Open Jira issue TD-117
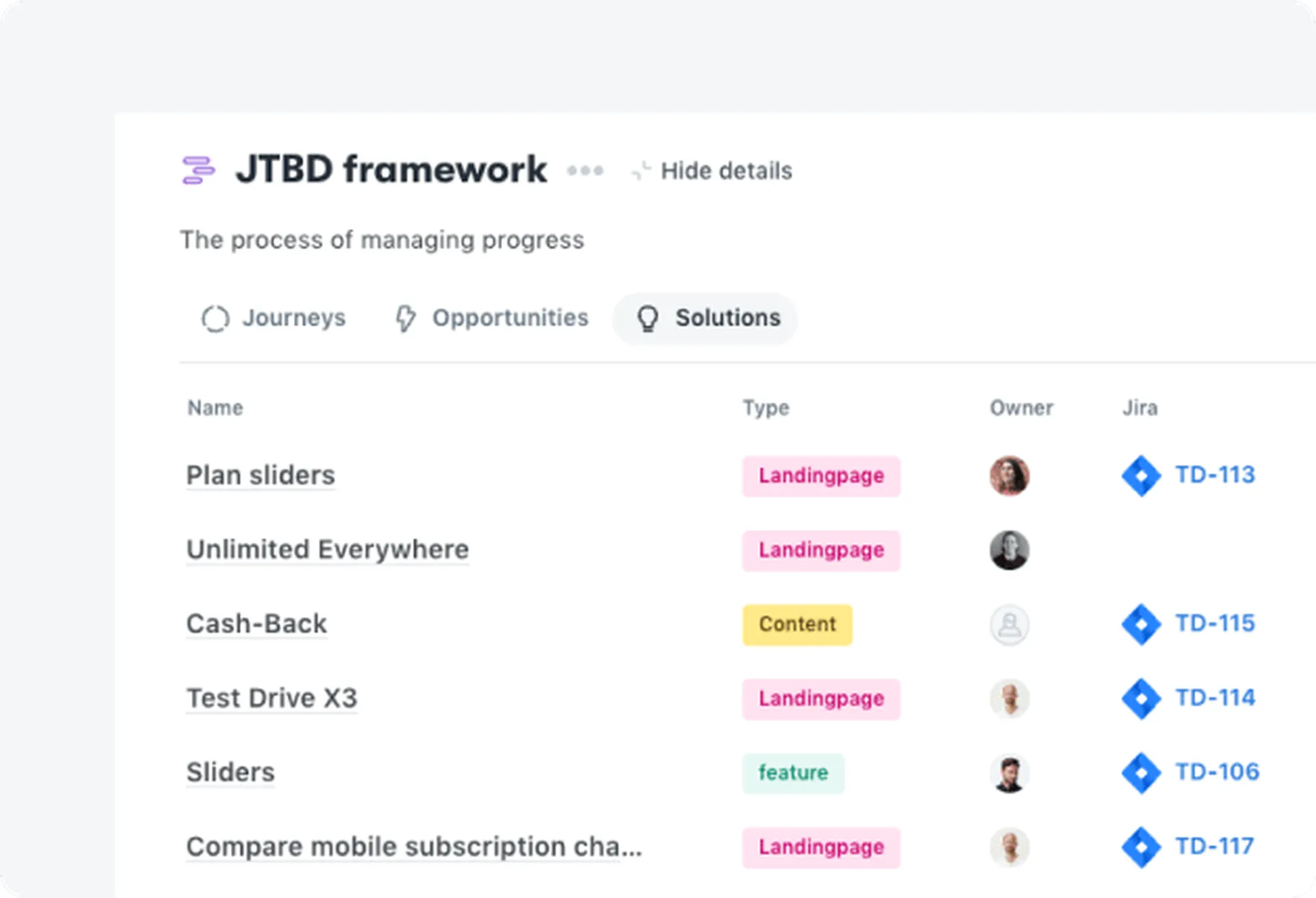 (x=1215, y=847)
